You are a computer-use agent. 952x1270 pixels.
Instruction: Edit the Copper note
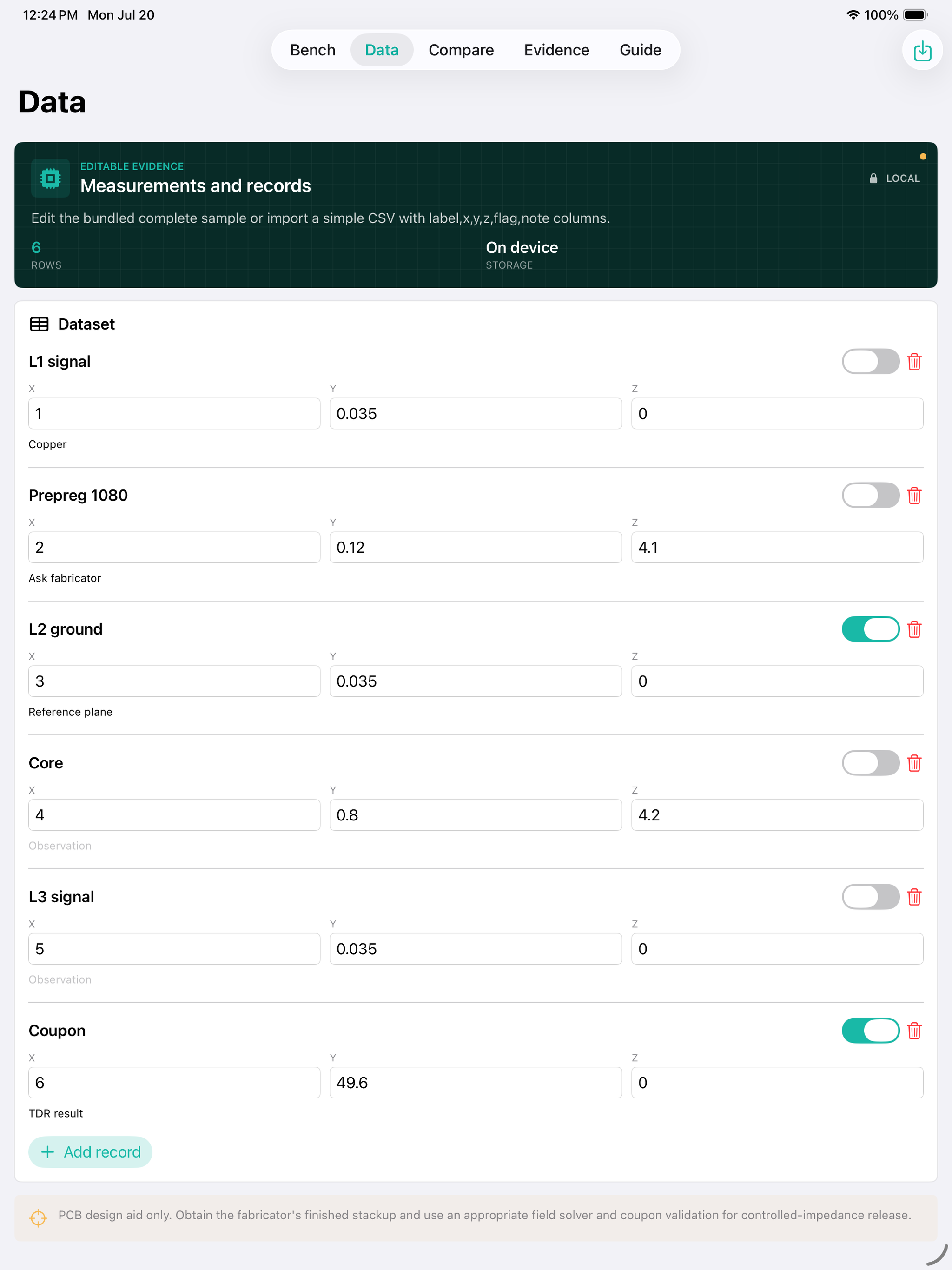(48, 444)
